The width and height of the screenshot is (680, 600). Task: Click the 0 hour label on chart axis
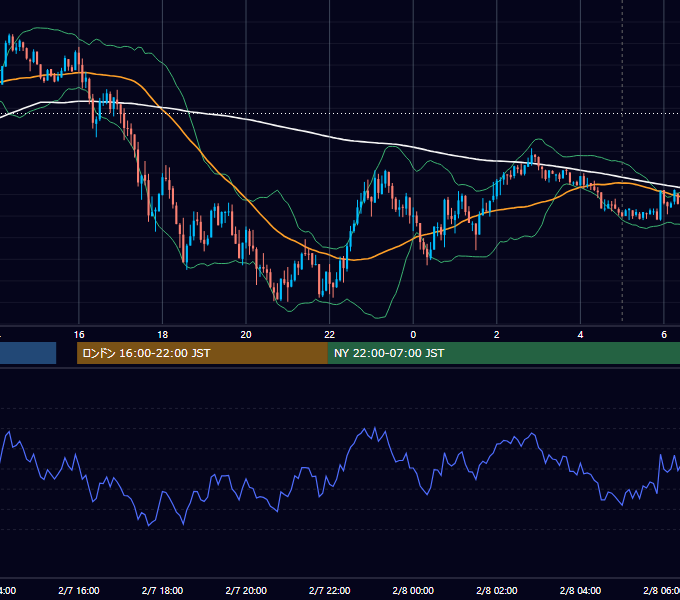413,335
